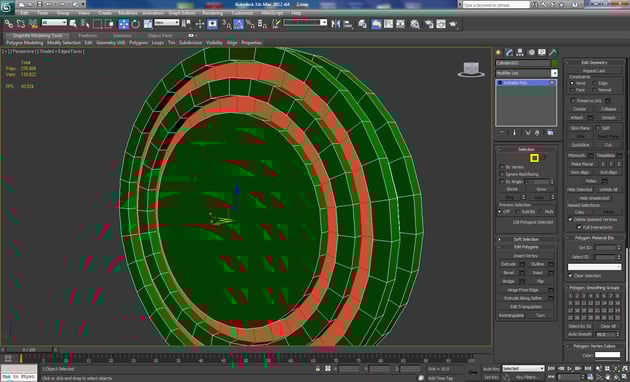Activate the Select and Move tool
Screen dimensions: 630x382
click(x=124, y=24)
